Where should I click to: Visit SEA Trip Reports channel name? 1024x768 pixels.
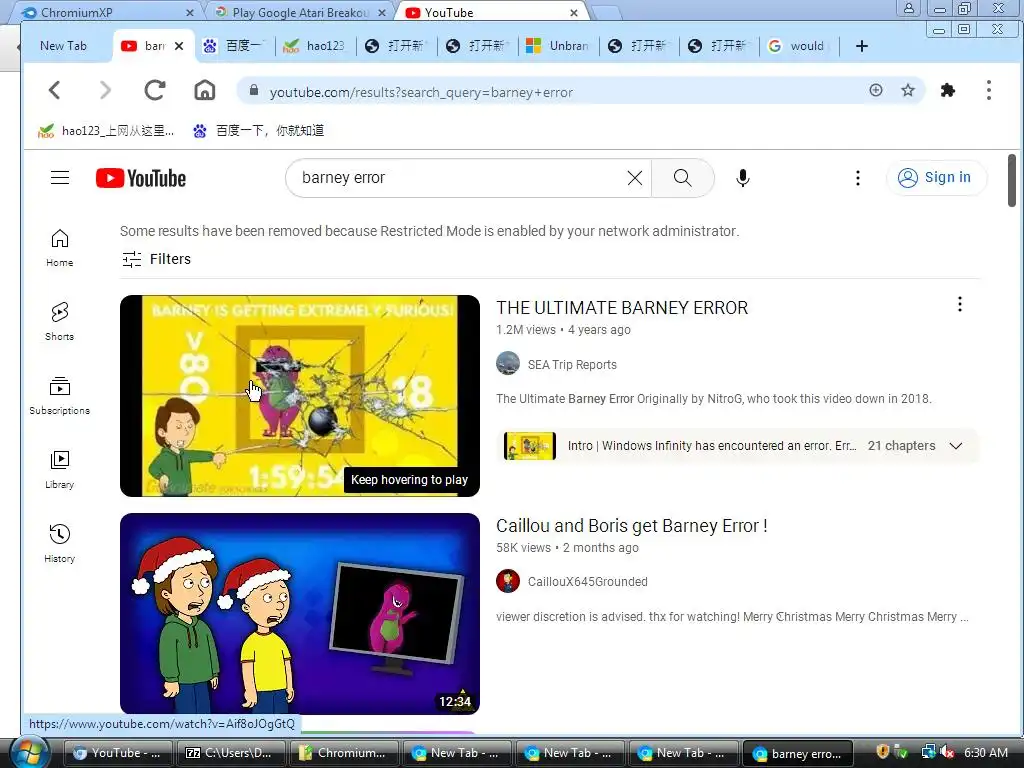[x=572, y=364]
